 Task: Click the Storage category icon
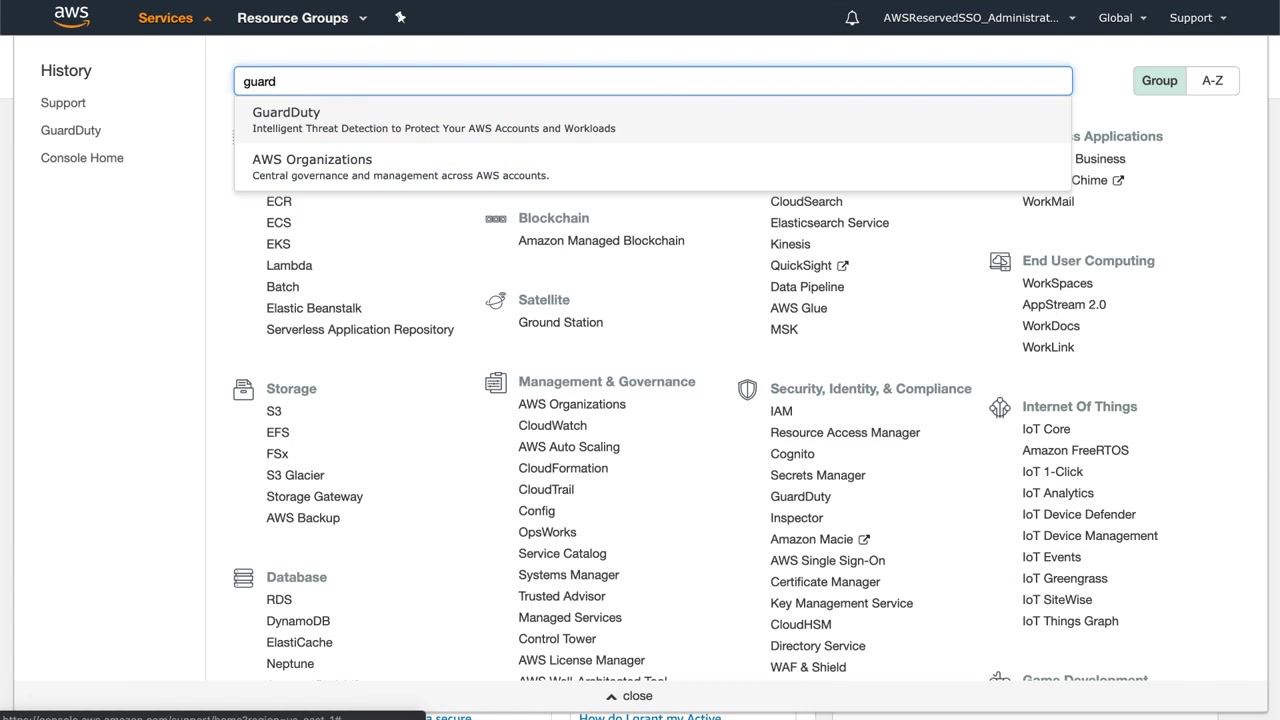(x=243, y=389)
